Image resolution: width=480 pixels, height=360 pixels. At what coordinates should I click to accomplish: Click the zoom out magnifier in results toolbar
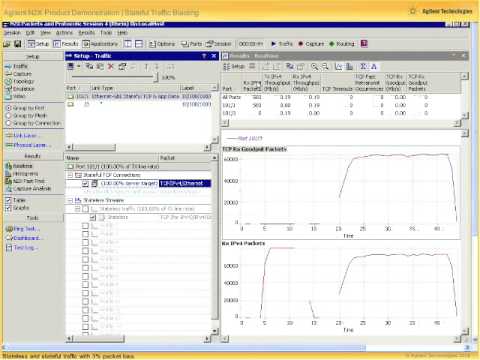coord(325,66)
